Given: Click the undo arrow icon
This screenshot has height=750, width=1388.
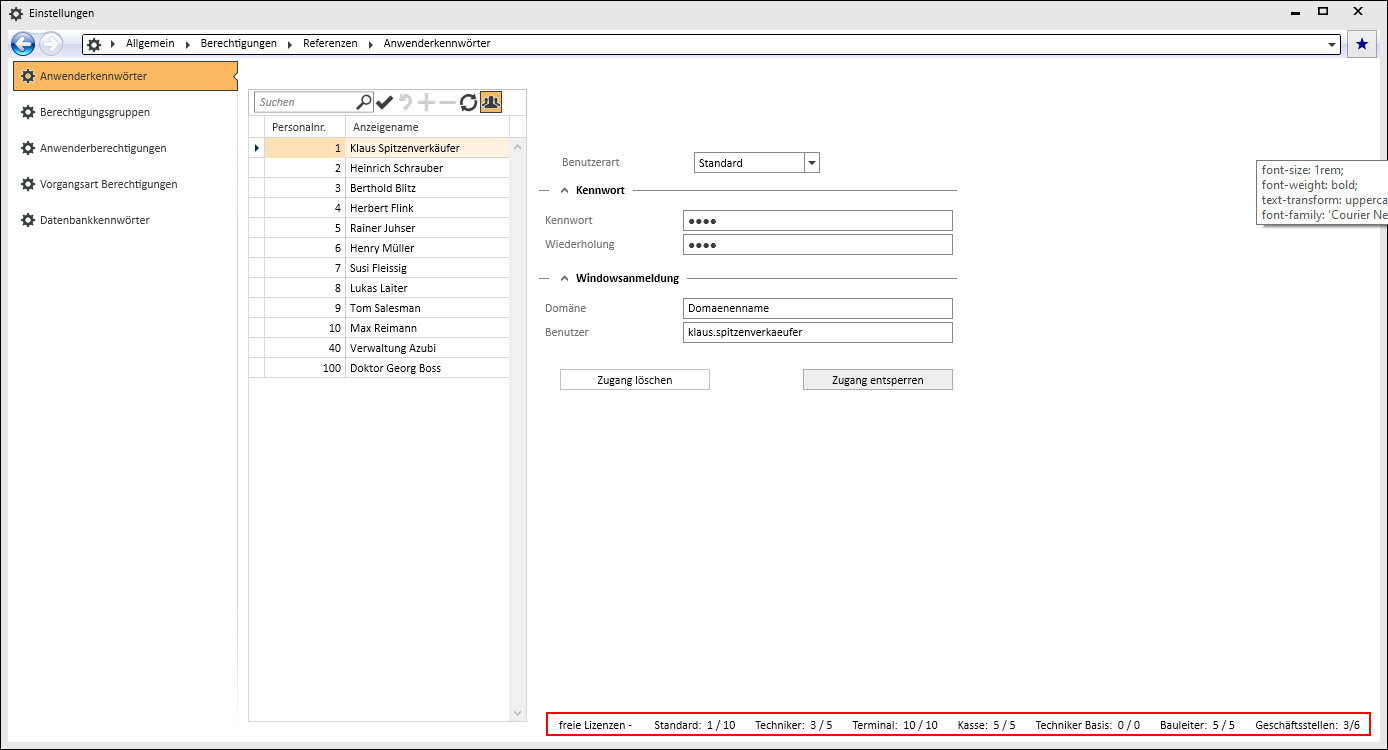Looking at the screenshot, I should click(406, 102).
